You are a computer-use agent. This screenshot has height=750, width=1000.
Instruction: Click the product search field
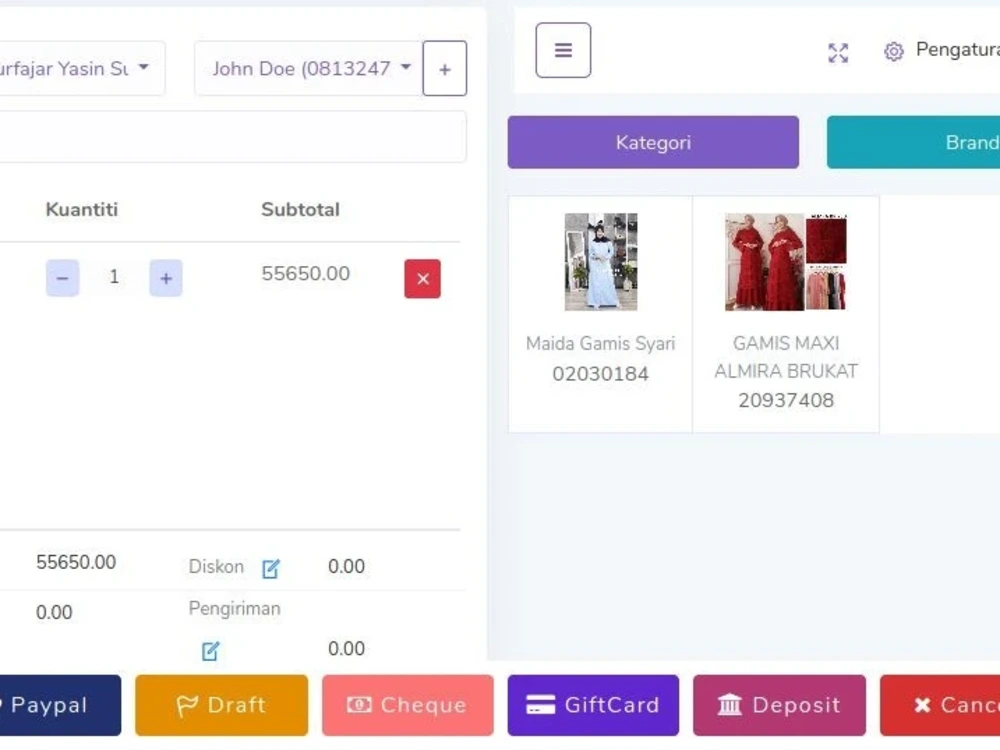pos(230,136)
